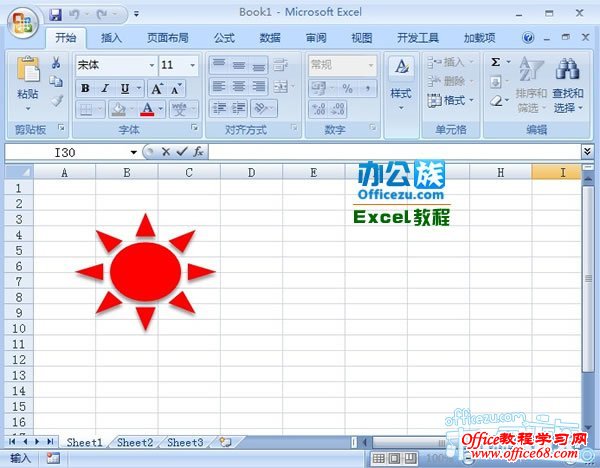The height and width of the screenshot is (468, 600).
Task: Click the AutoSum sigma icon
Action: point(496,62)
